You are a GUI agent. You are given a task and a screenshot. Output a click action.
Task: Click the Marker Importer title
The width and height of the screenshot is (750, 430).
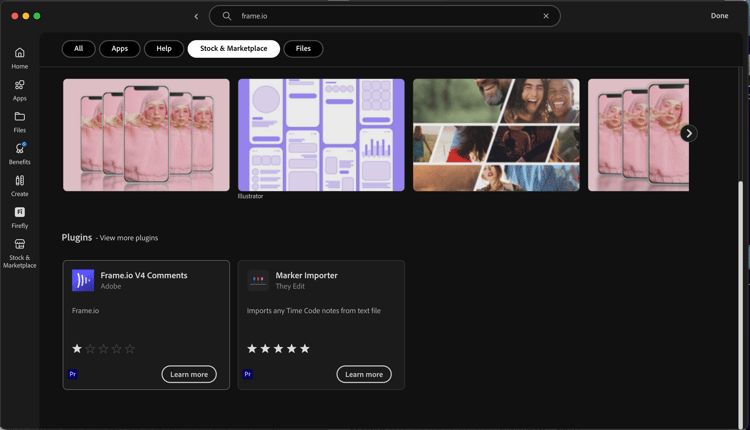(307, 276)
